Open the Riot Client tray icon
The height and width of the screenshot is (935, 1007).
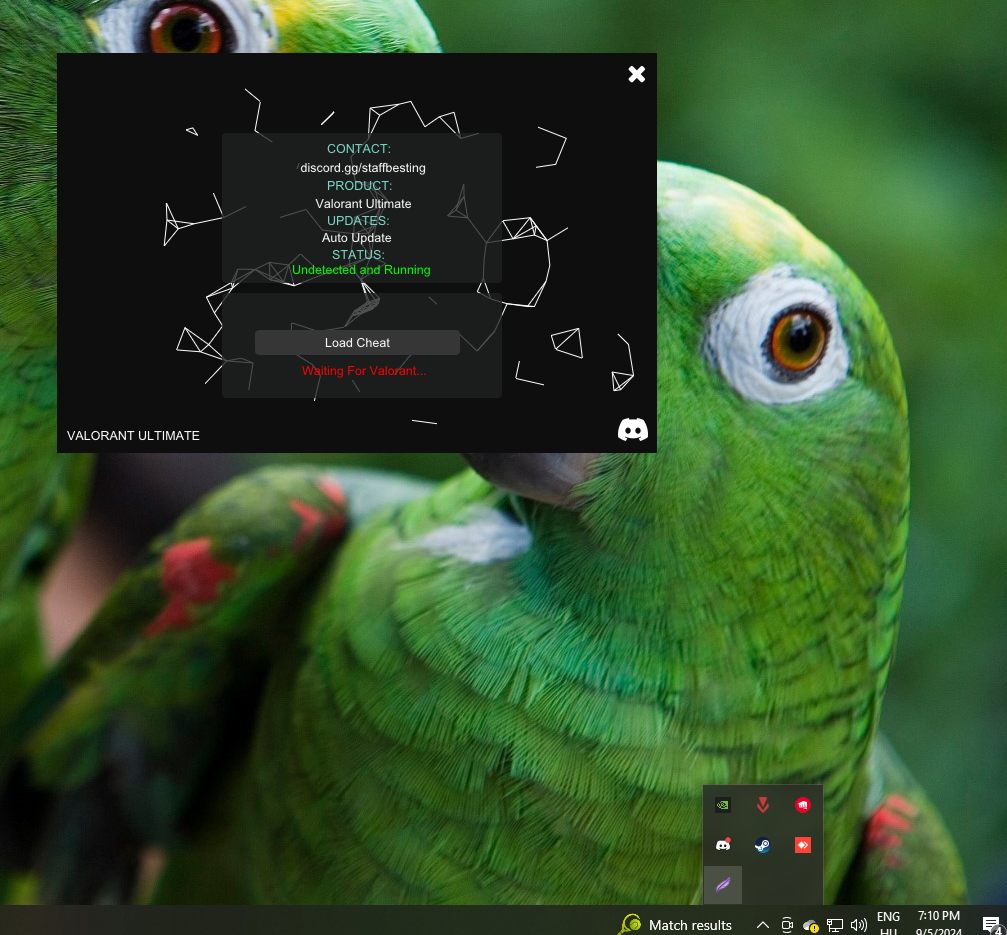point(802,805)
